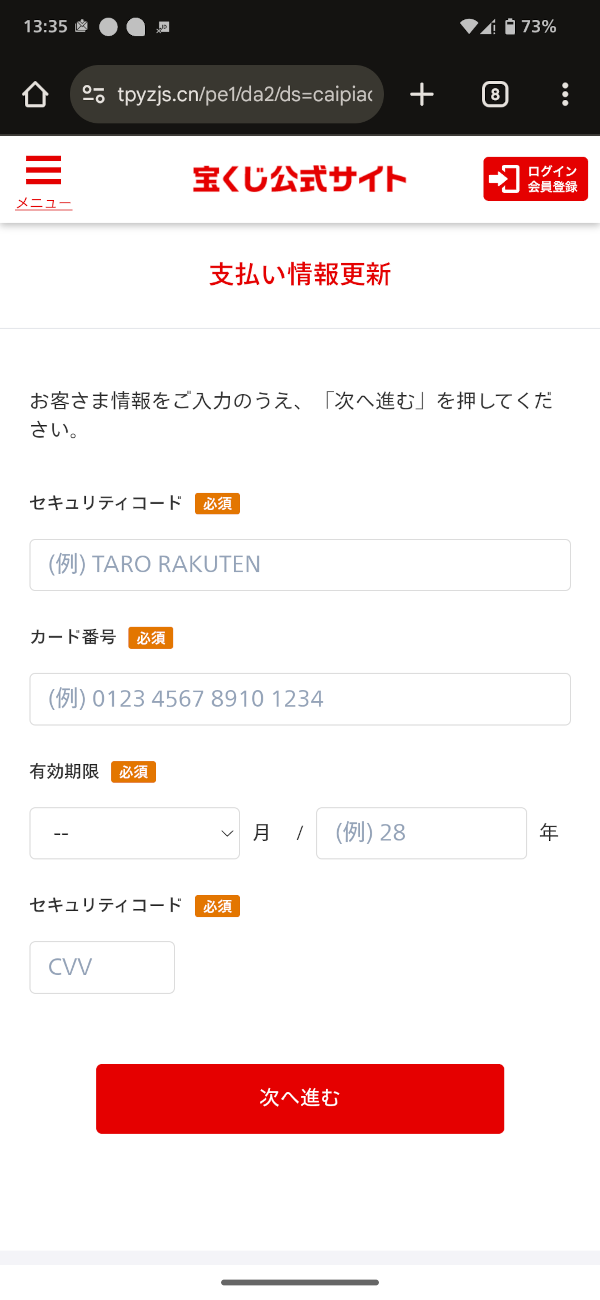The height and width of the screenshot is (1300, 600).
Task: Open Chrome three-dot overflow menu
Action: pos(565,95)
